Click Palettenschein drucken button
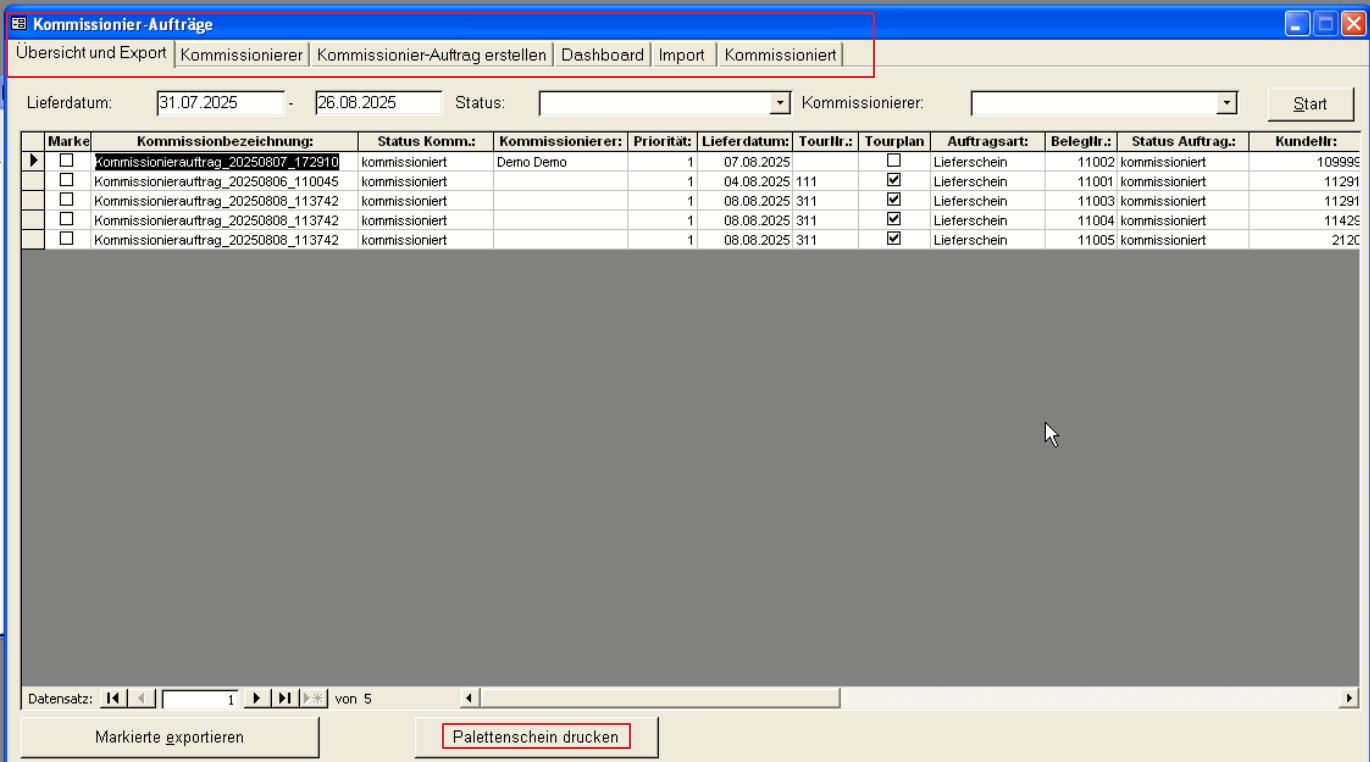1370x762 pixels. click(x=536, y=737)
